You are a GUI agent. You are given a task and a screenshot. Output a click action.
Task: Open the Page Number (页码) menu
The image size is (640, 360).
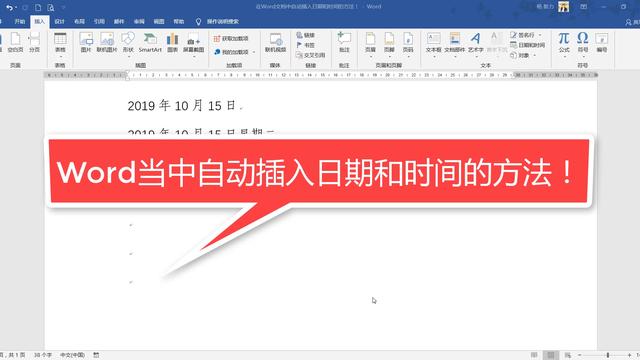[408, 44]
